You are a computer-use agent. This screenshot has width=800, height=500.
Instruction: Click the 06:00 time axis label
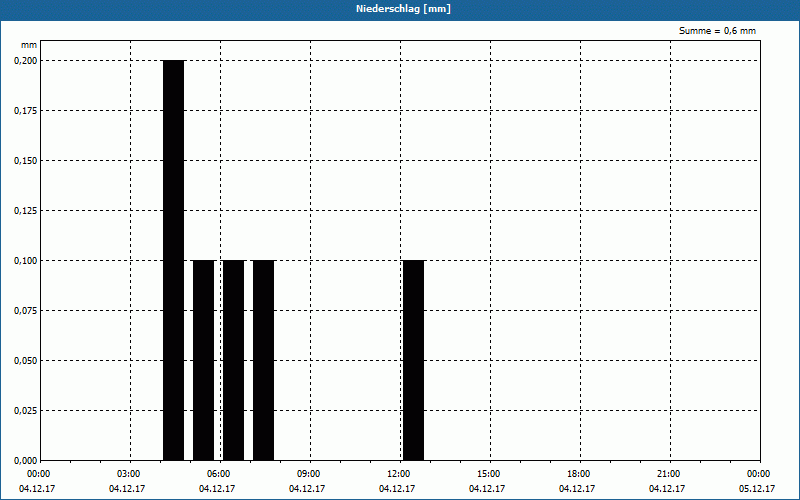(x=219, y=474)
